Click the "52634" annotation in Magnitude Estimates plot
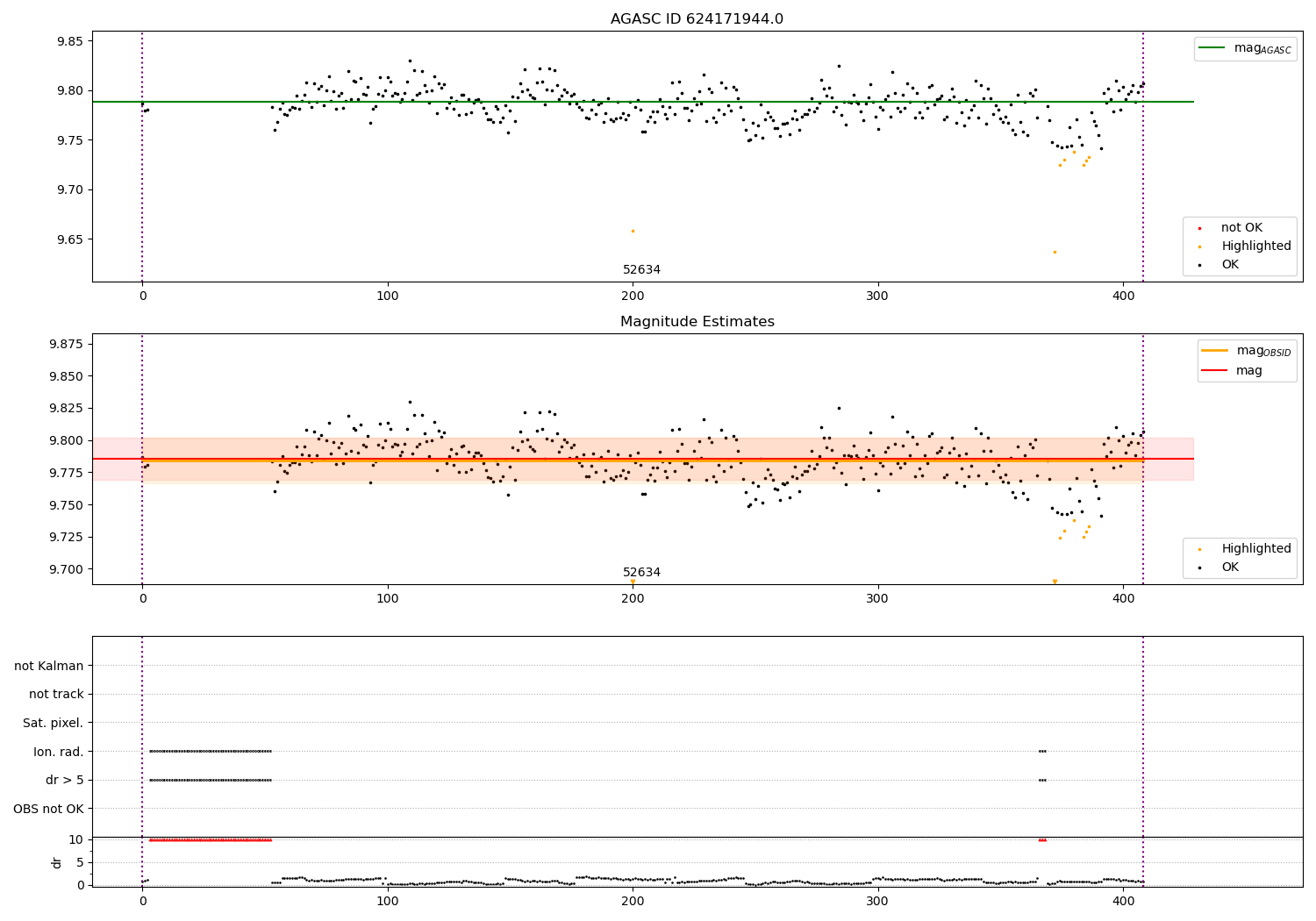 [641, 573]
